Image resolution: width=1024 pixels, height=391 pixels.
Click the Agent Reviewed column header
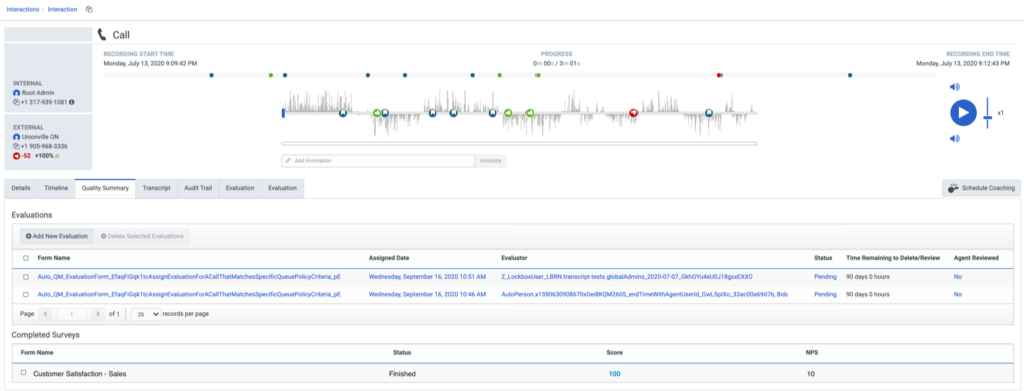click(976, 258)
